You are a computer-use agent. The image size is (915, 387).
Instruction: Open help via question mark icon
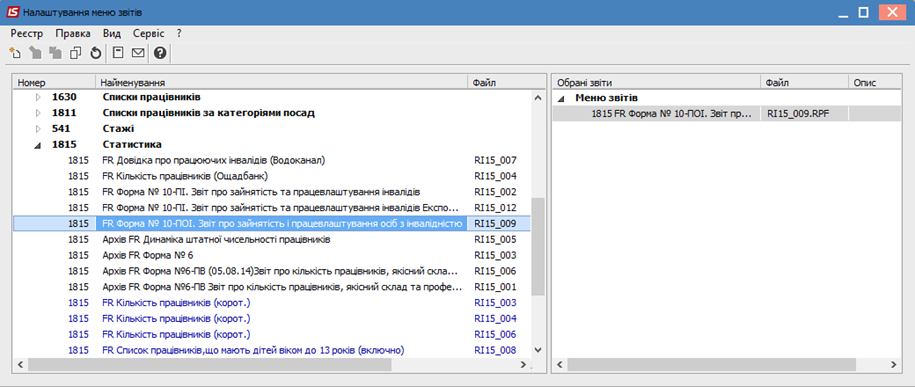160,53
